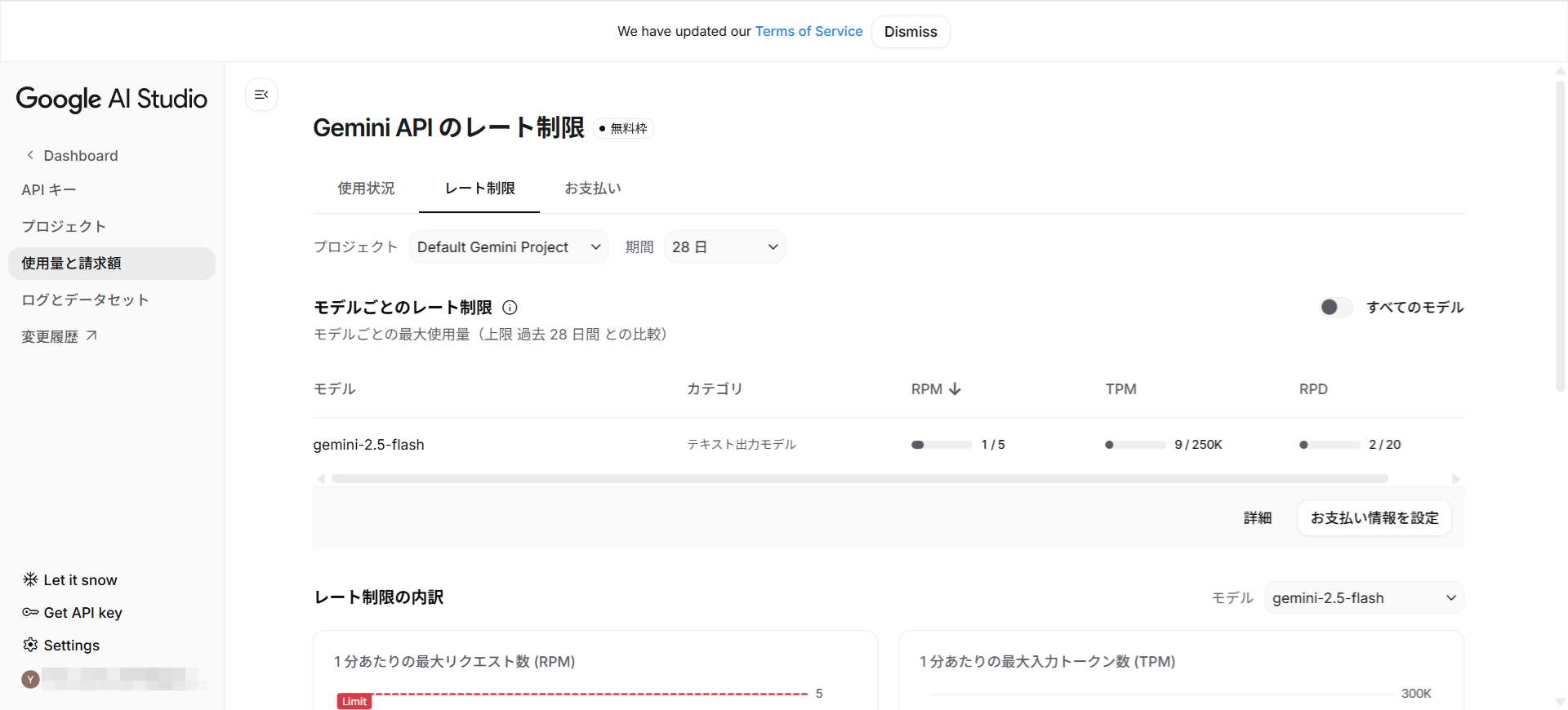Switch to the 使用状況 tab
Viewport: 1568px width, 710px height.
[366, 189]
